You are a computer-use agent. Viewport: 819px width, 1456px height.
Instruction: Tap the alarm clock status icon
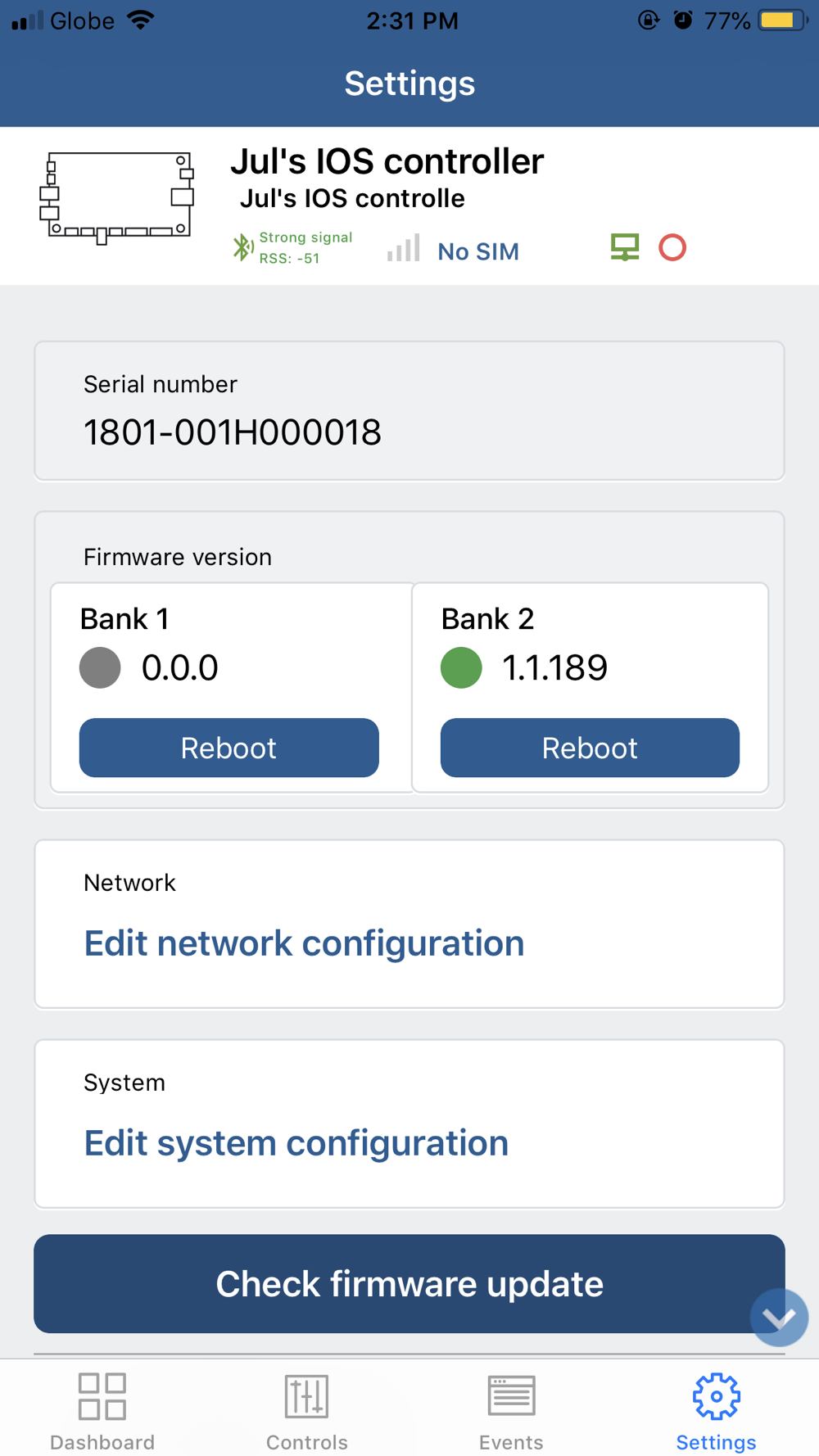(682, 20)
